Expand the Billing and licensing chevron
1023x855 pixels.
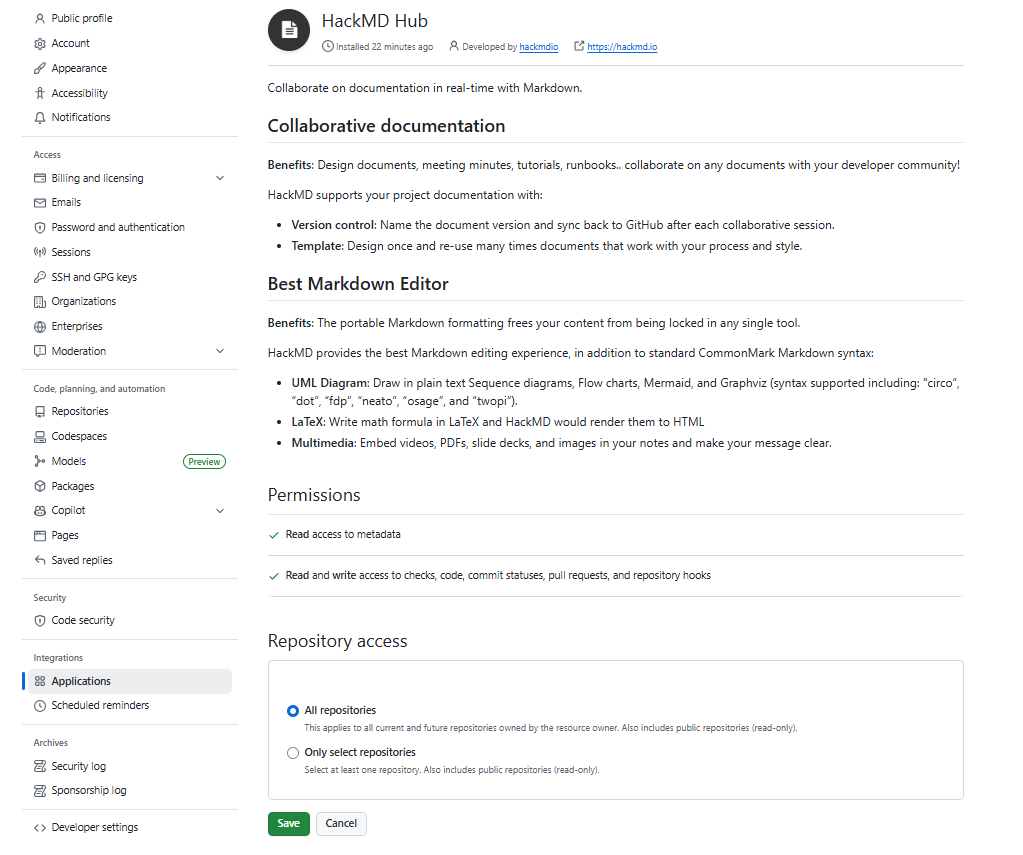[220, 178]
